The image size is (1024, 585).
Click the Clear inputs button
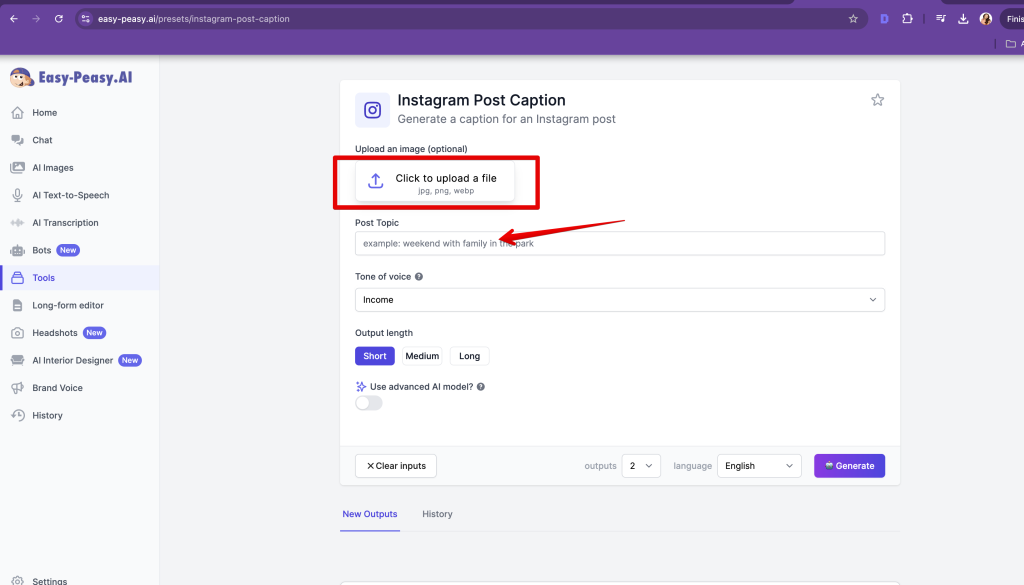pyautogui.click(x=396, y=466)
